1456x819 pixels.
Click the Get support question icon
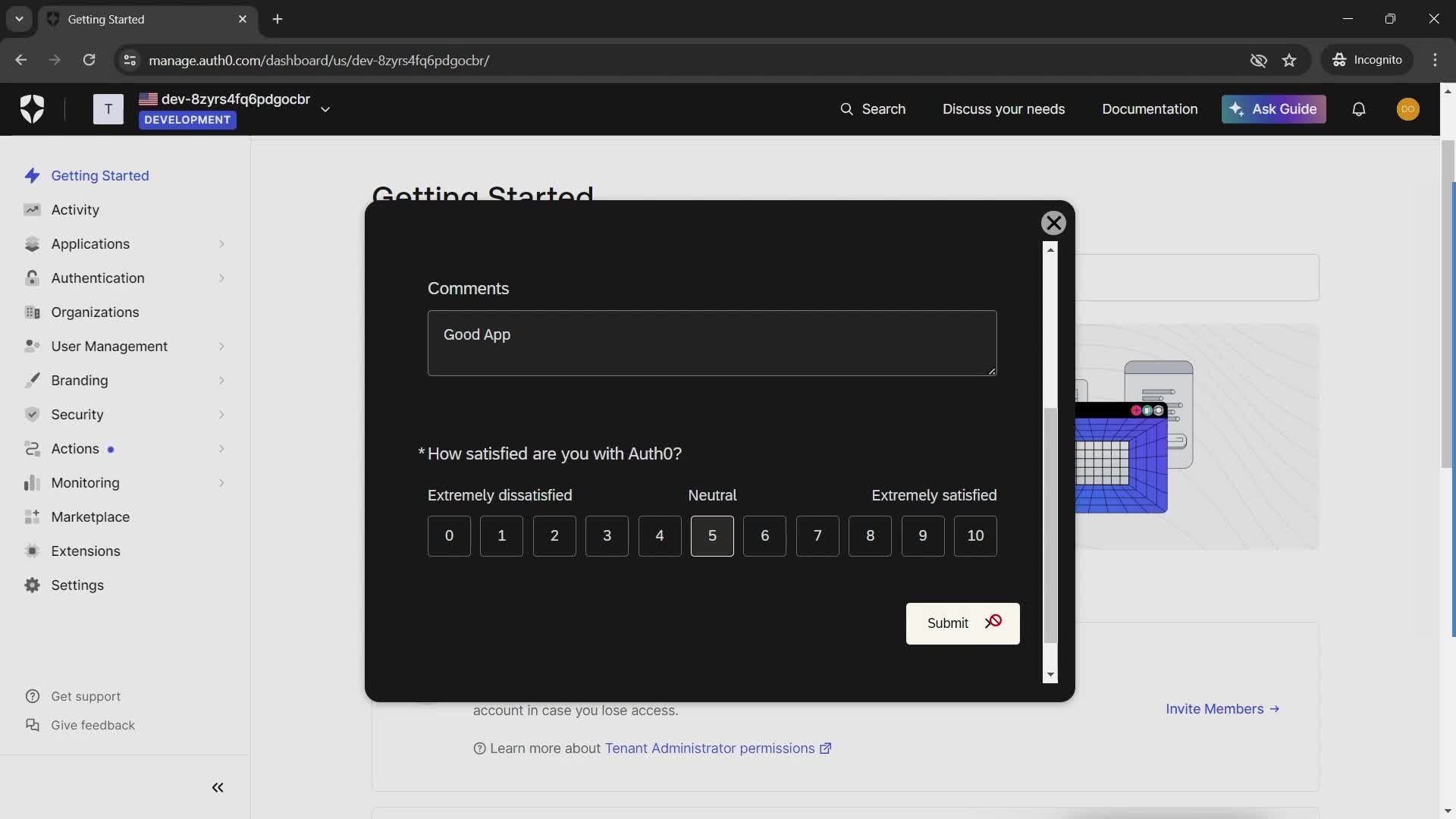coord(33,696)
